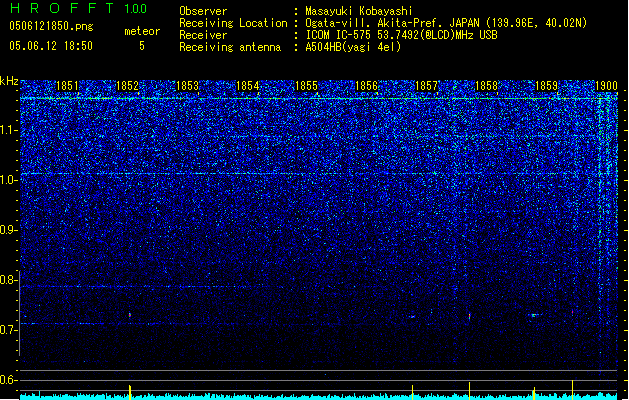Click the 1859 time axis label
This screenshot has height=400, width=629.
pyautogui.click(x=546, y=86)
